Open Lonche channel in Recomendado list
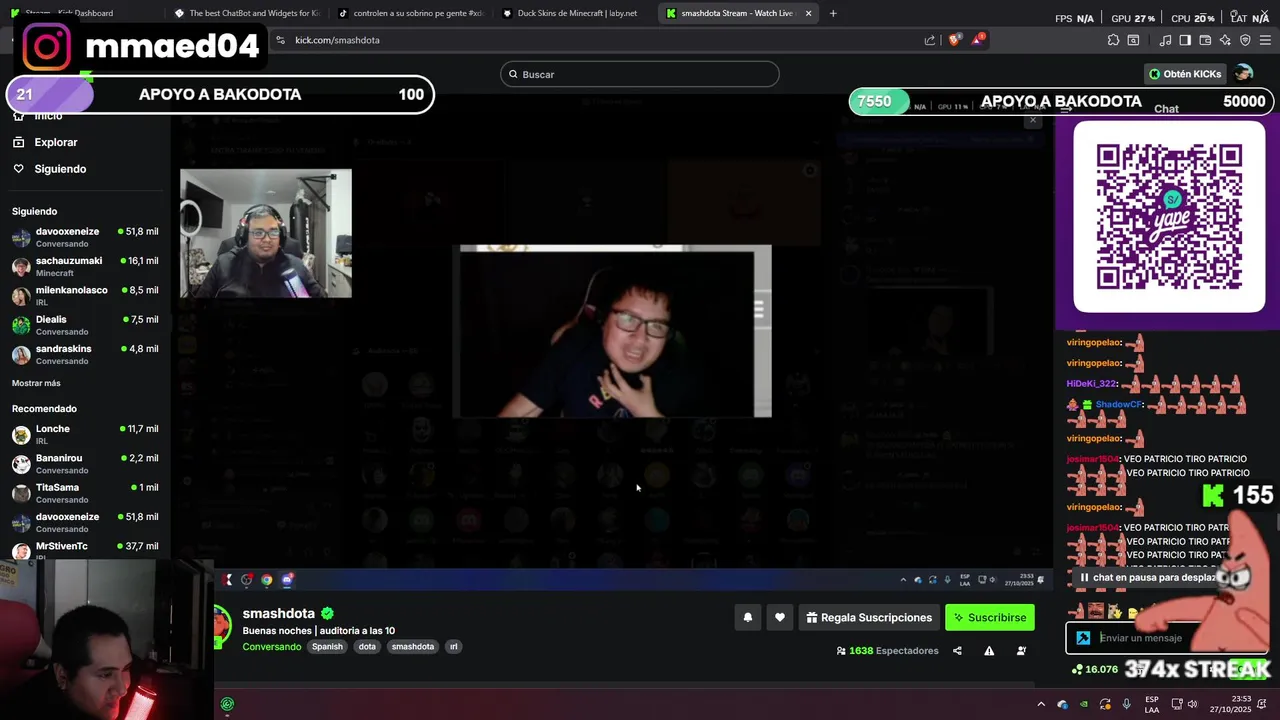1280x720 pixels. (85, 435)
